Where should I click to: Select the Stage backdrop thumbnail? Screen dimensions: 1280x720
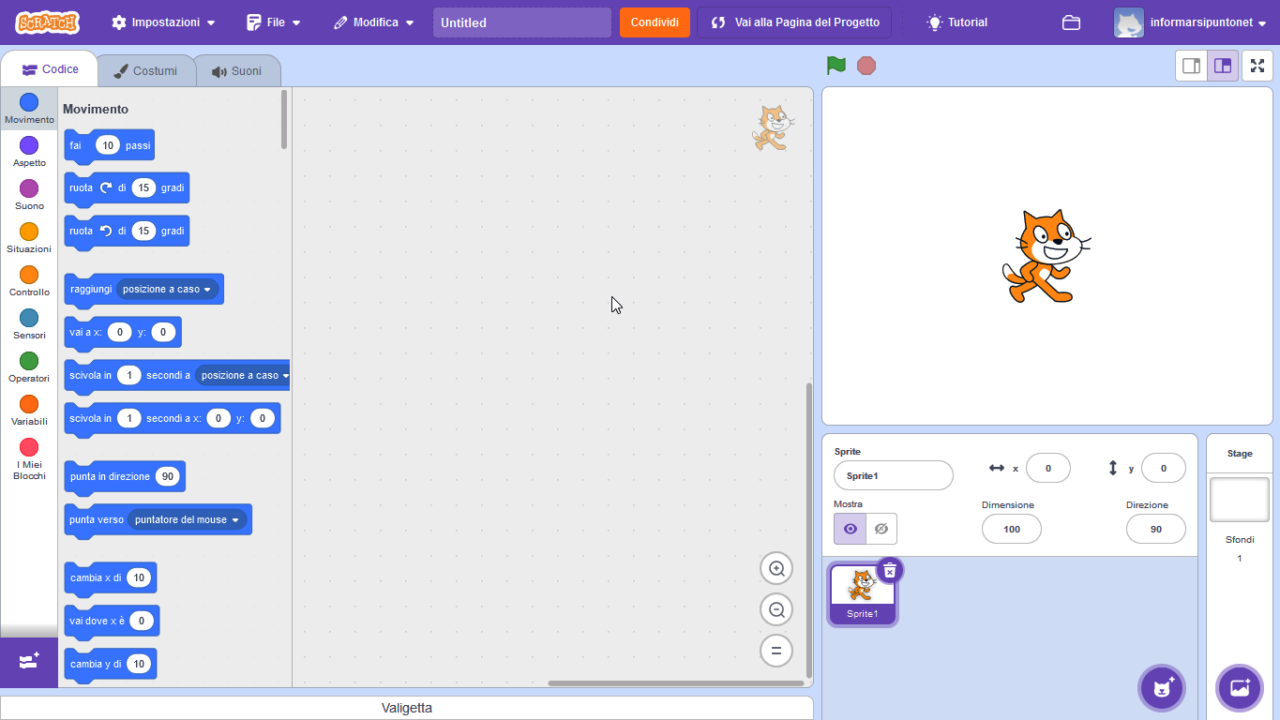tap(1239, 500)
